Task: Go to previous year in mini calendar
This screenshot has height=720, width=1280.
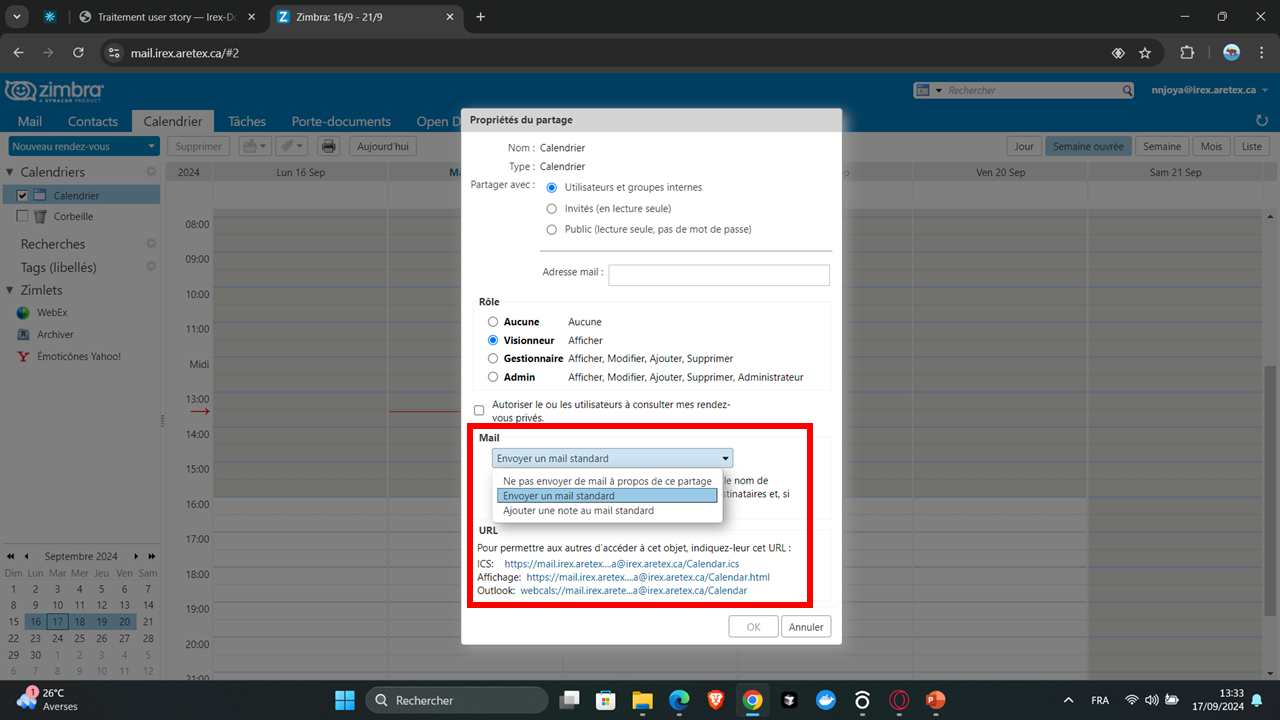Action: 10,556
